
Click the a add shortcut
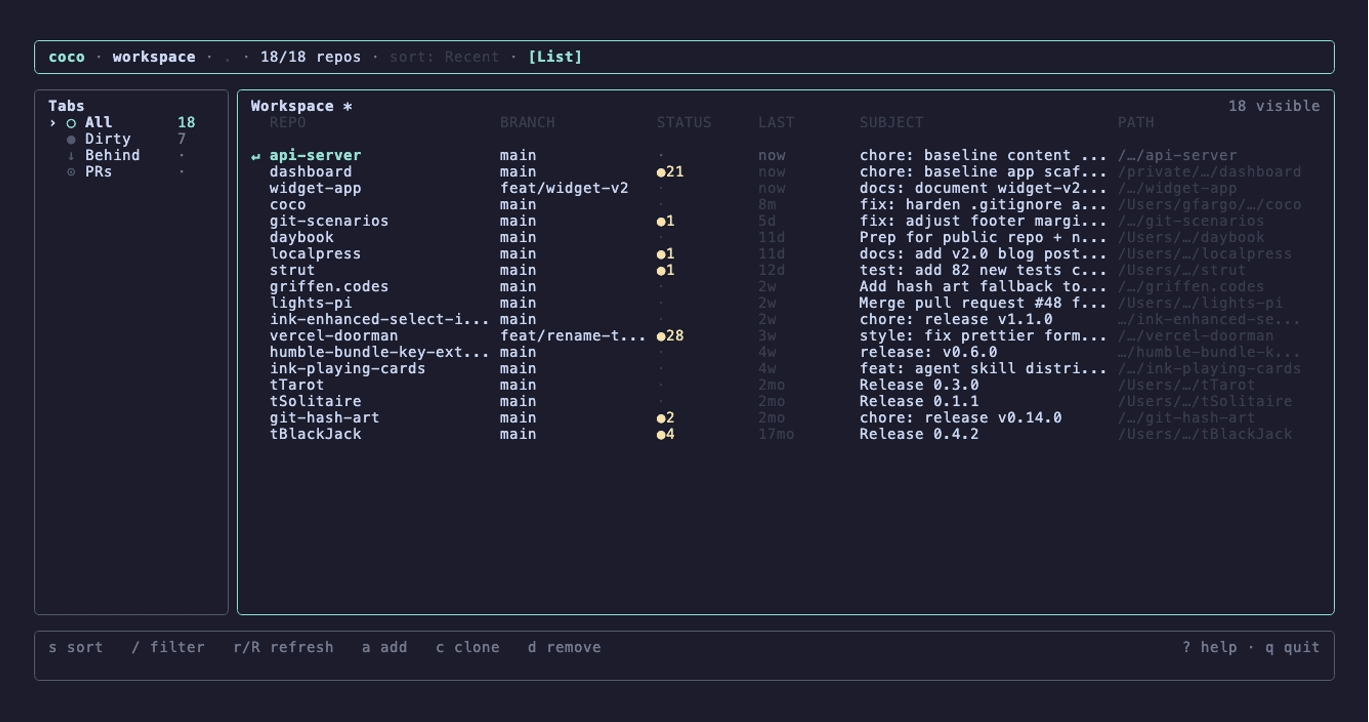pyautogui.click(x=385, y=647)
